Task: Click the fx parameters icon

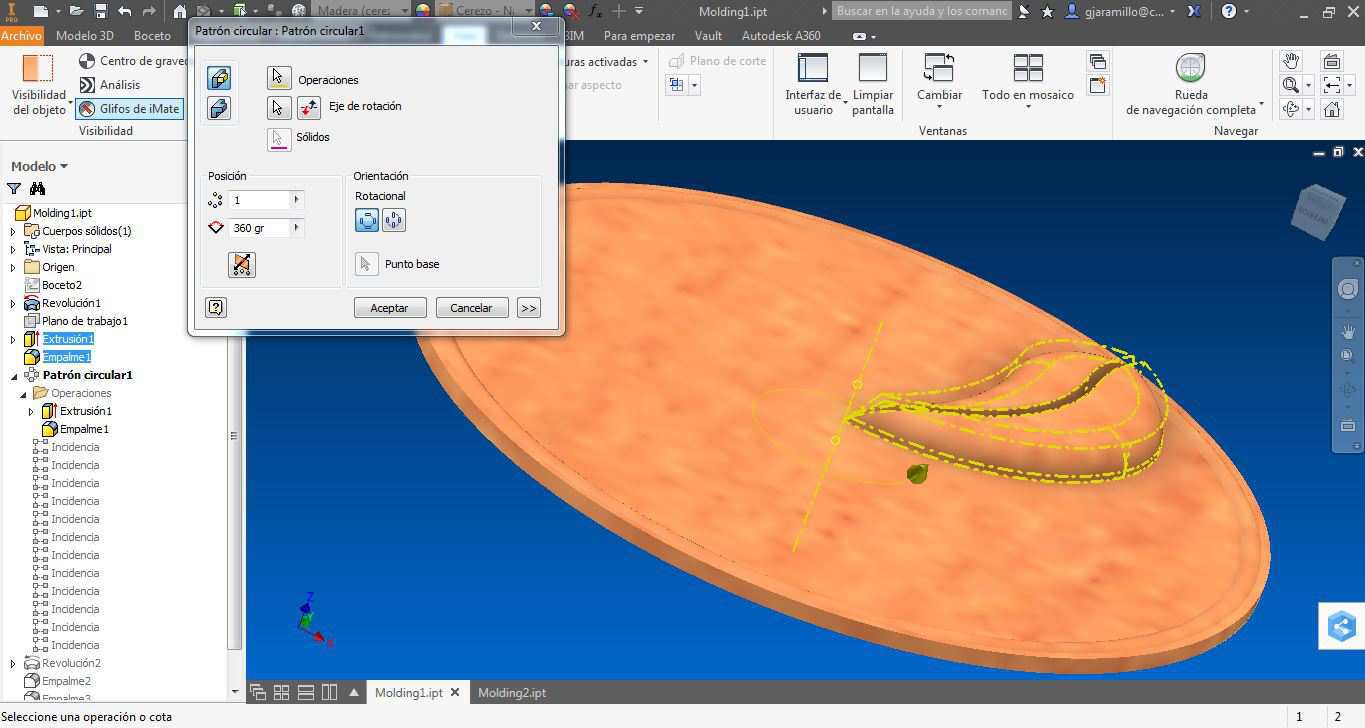Action: point(595,11)
